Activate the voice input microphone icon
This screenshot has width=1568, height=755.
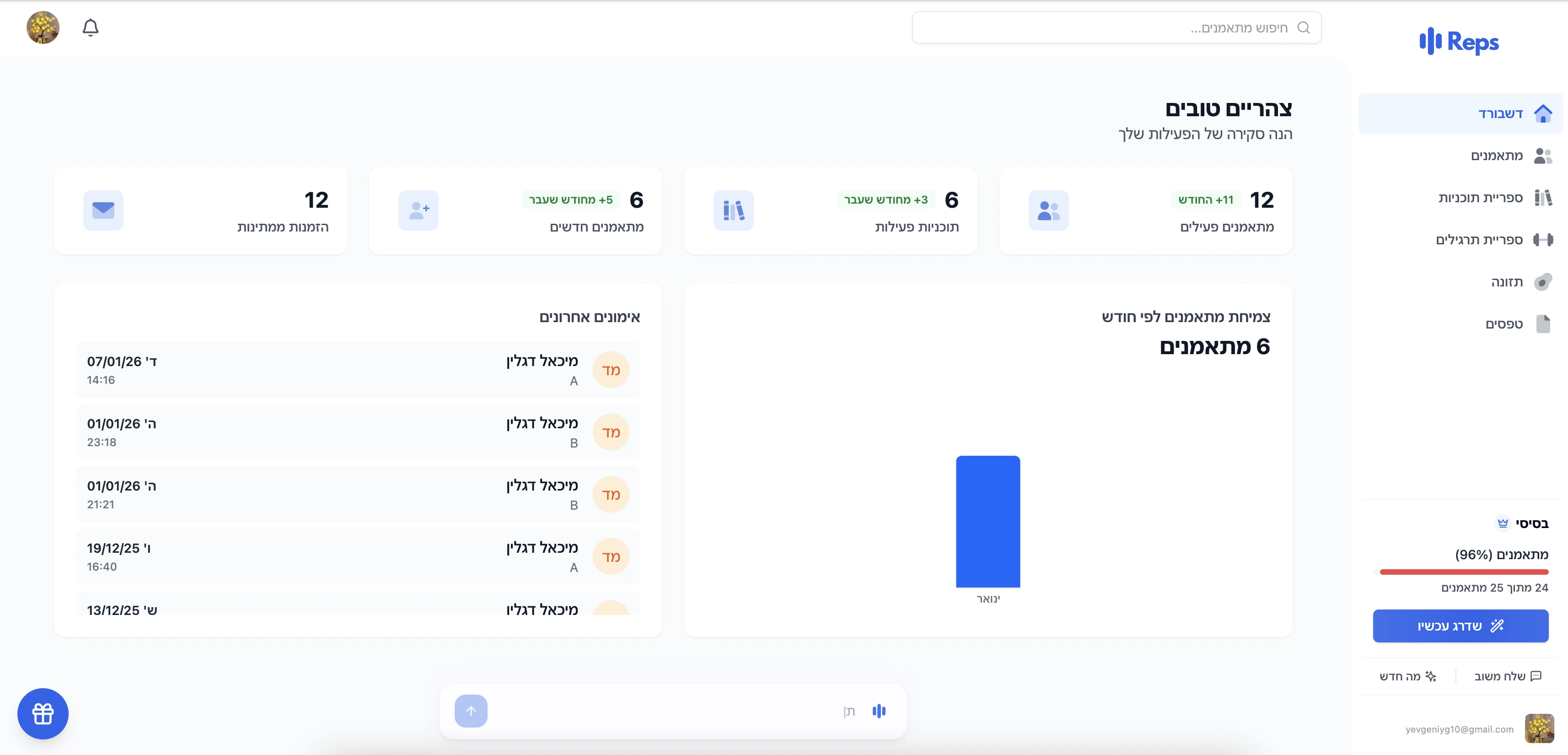click(879, 711)
